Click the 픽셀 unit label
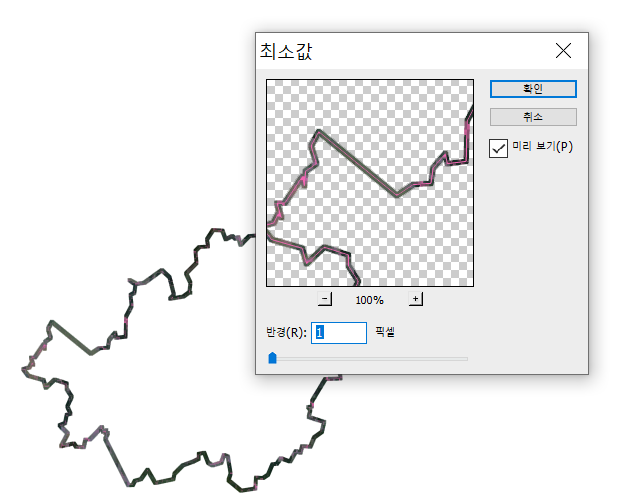 [385, 331]
